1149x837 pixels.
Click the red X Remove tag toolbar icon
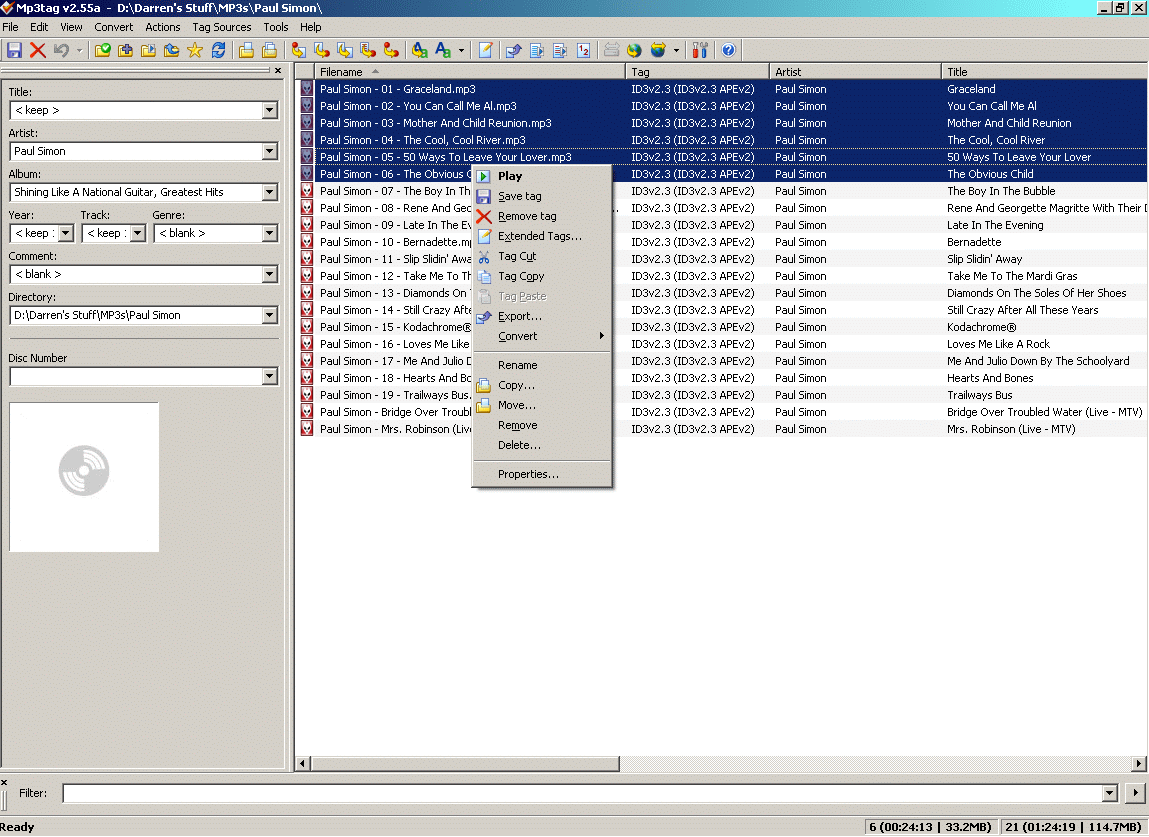point(37,50)
